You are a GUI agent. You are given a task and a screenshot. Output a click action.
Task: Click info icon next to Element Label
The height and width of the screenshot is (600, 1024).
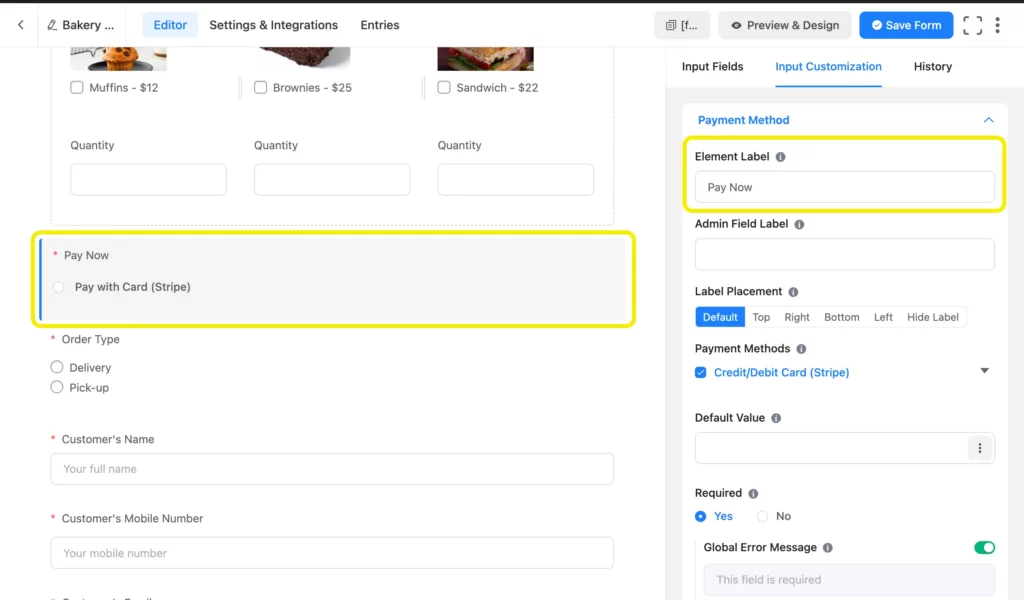pyautogui.click(x=780, y=157)
